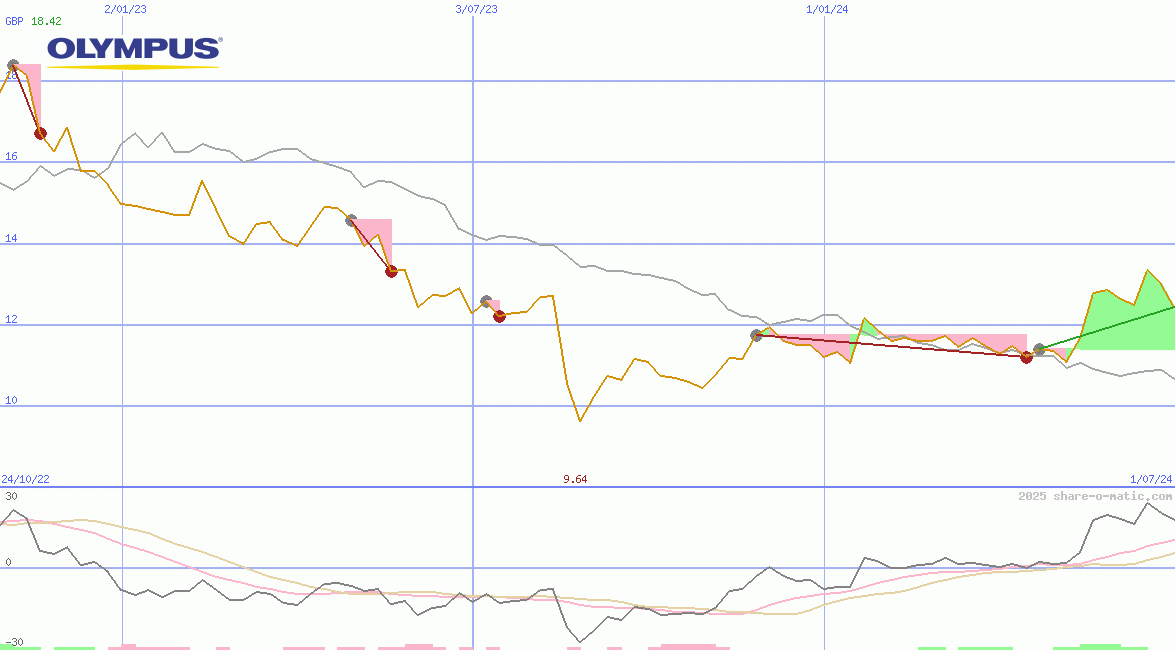Click the GBP 18.42 price label
The height and width of the screenshot is (650, 1175).
[33, 21]
